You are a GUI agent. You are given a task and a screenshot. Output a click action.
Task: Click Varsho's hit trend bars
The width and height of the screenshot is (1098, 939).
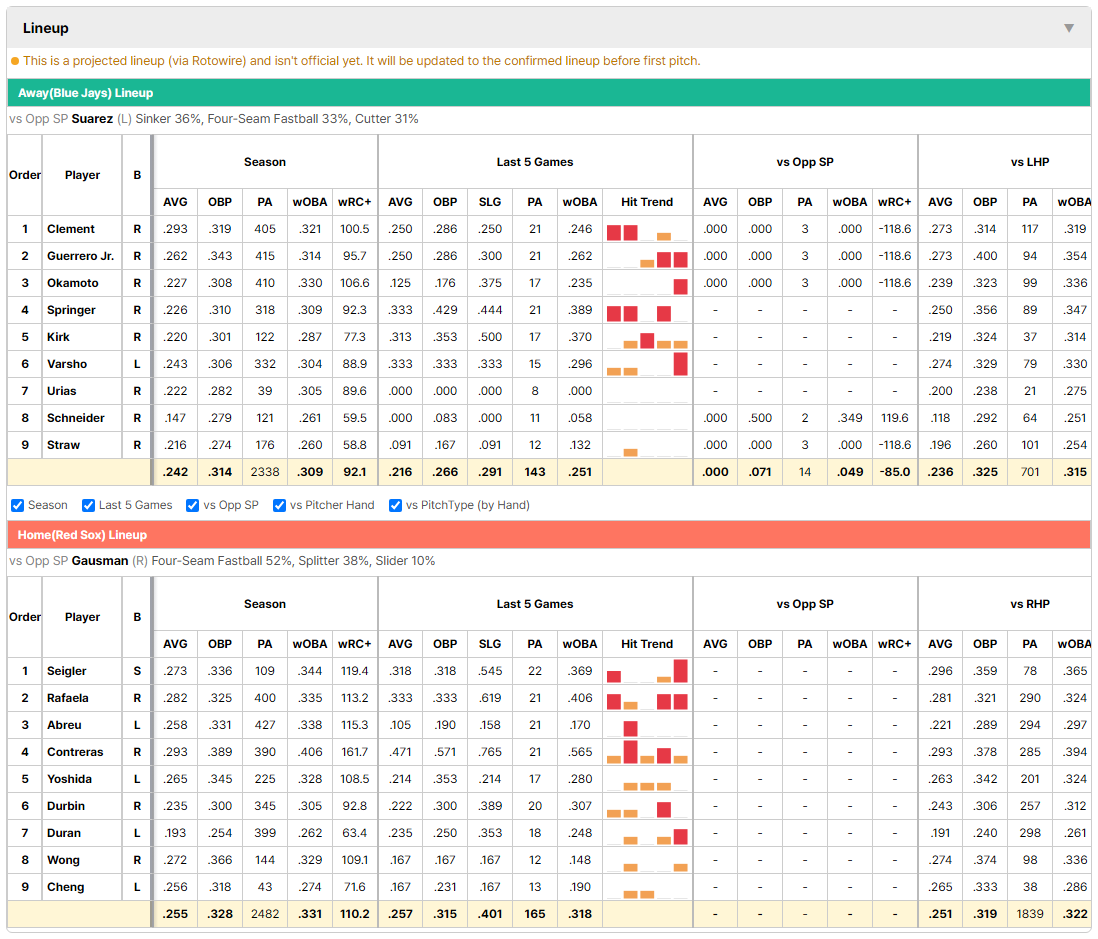(647, 364)
